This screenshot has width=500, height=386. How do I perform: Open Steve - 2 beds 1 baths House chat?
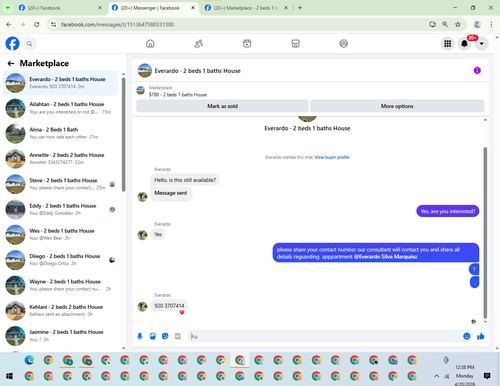60,184
